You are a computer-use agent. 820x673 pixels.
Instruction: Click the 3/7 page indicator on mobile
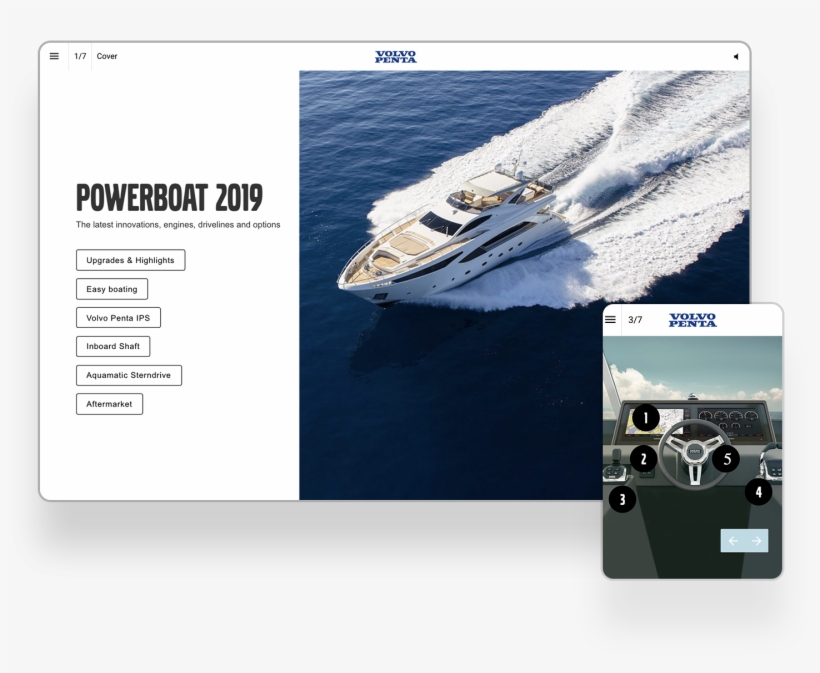(636, 320)
